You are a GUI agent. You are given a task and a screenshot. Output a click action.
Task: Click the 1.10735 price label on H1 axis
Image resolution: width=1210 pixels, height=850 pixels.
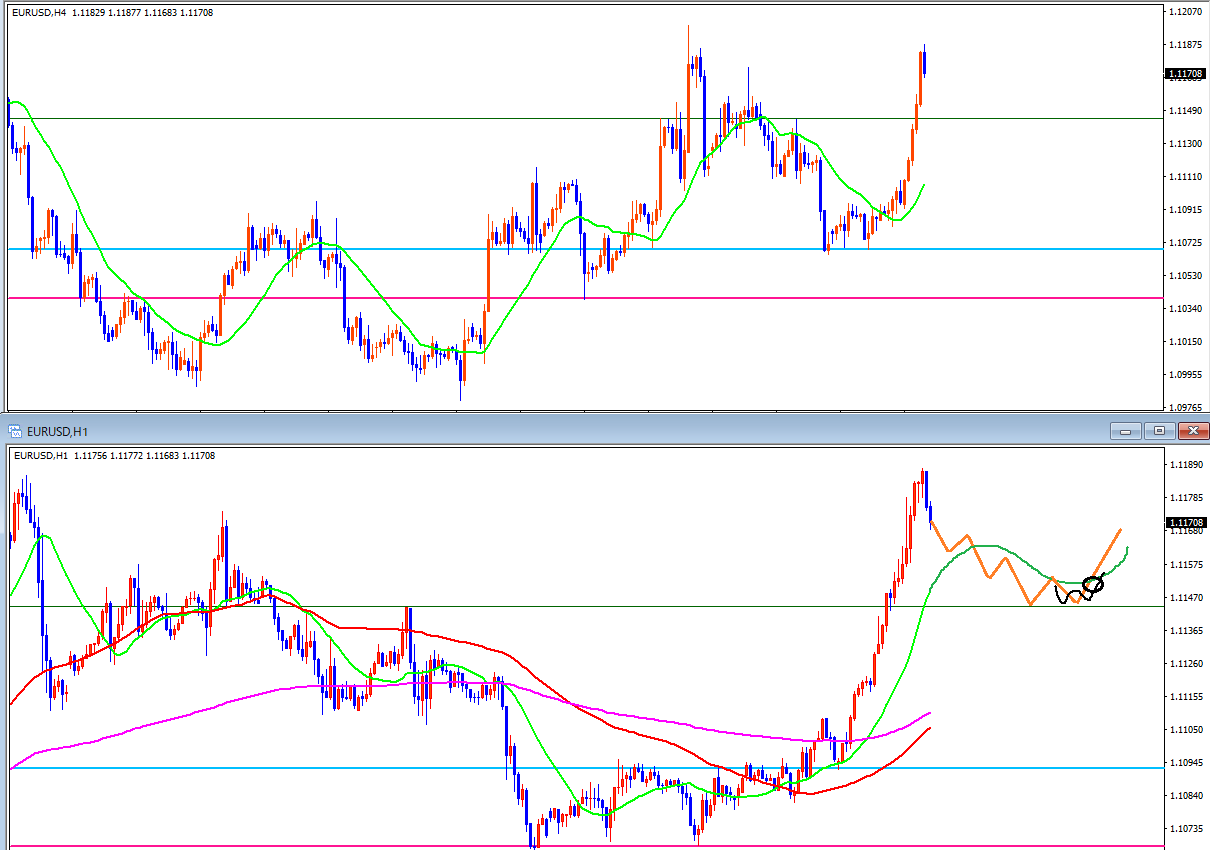[1185, 830]
